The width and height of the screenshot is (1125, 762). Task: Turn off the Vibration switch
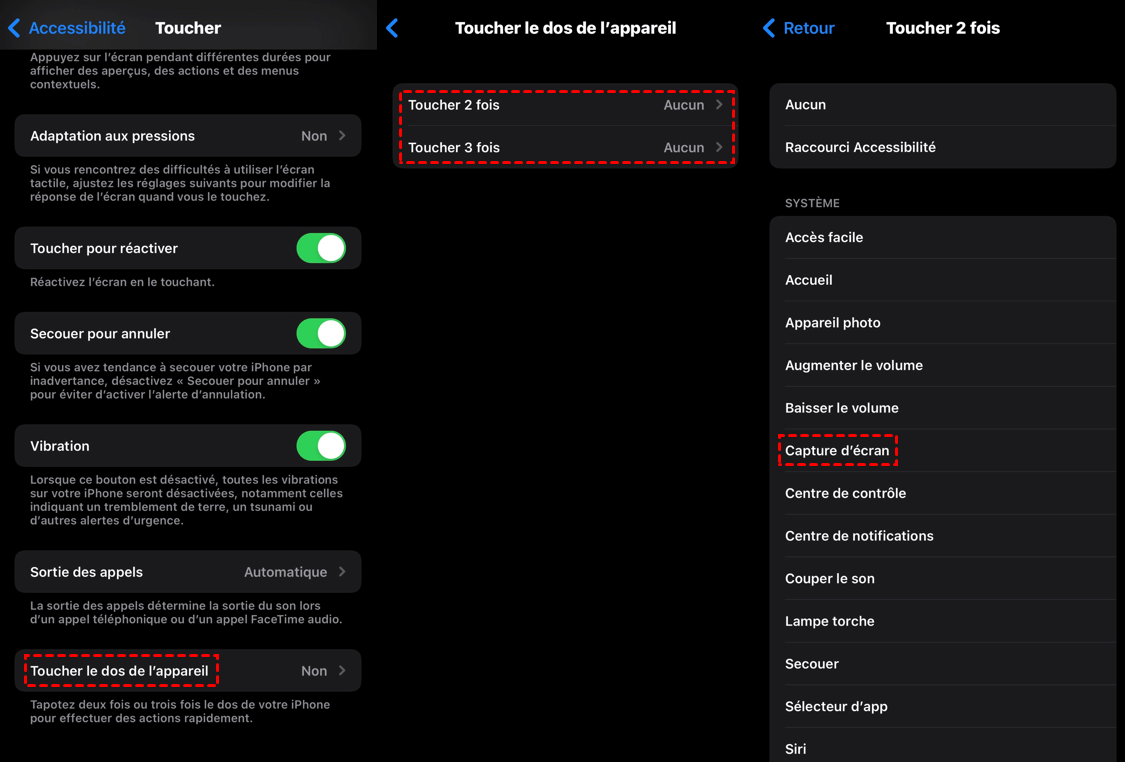(321, 446)
